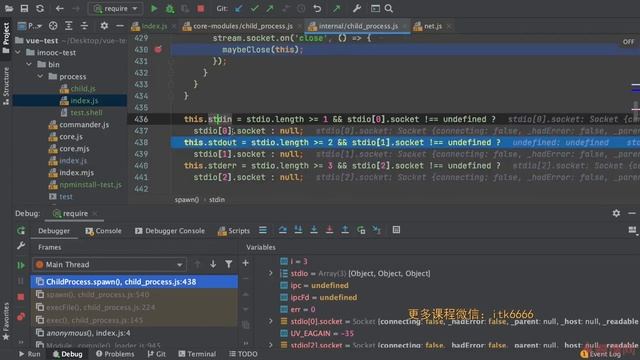640x360 pixels.
Task: Click the ipcFd = undefined variable
Action: tap(323, 298)
